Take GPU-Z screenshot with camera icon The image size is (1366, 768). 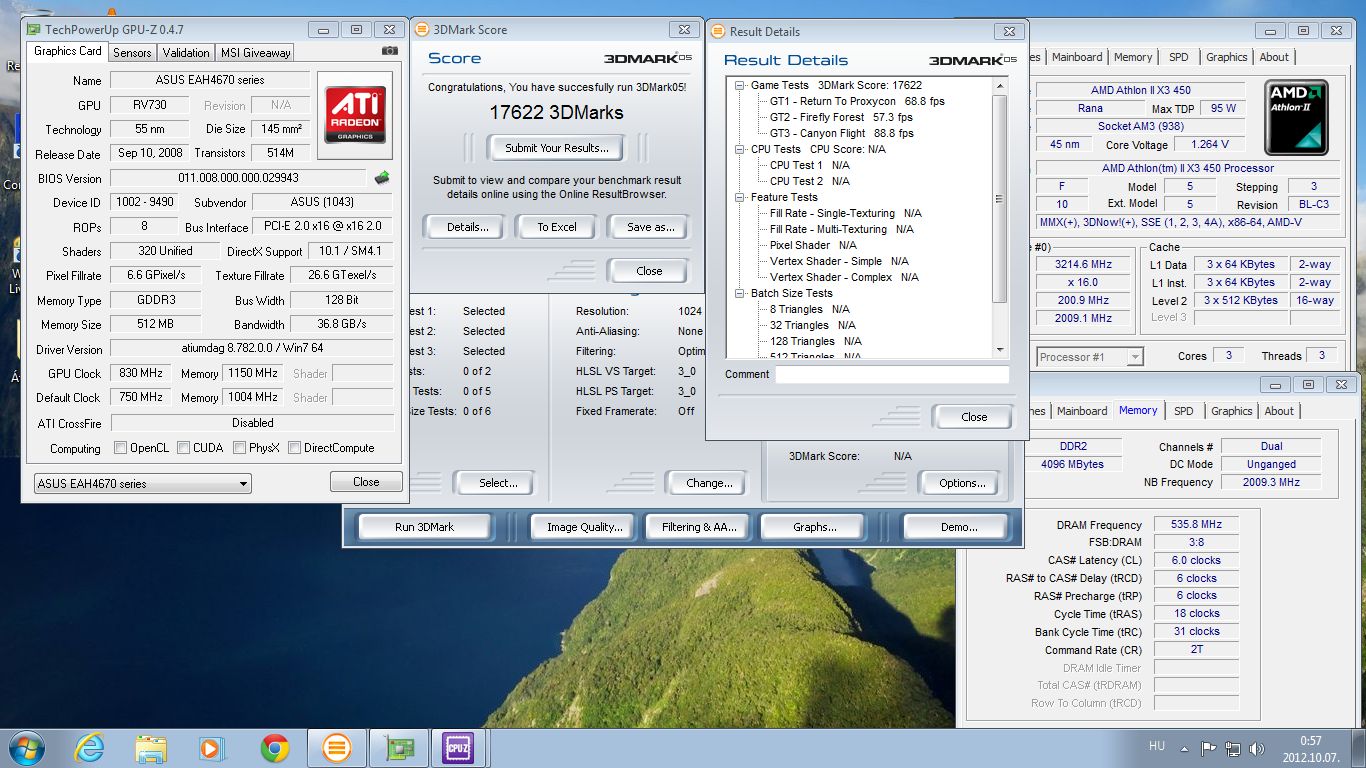pos(390,51)
